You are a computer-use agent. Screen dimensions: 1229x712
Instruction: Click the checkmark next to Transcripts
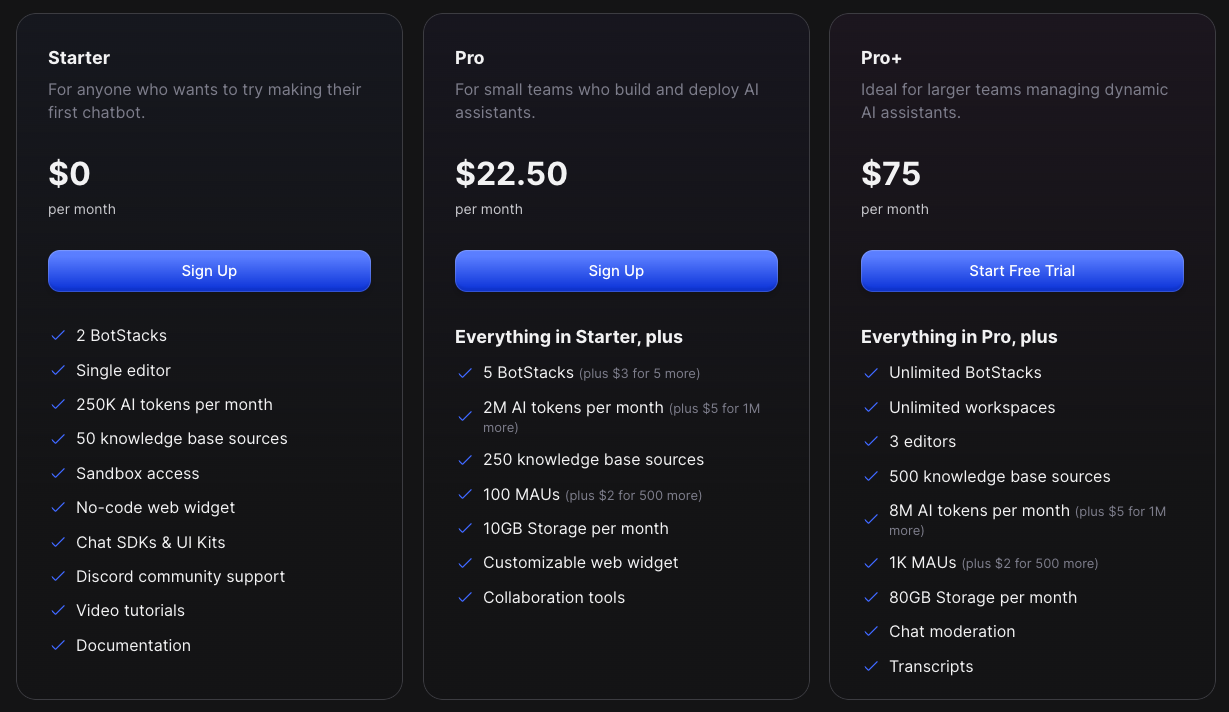(871, 667)
